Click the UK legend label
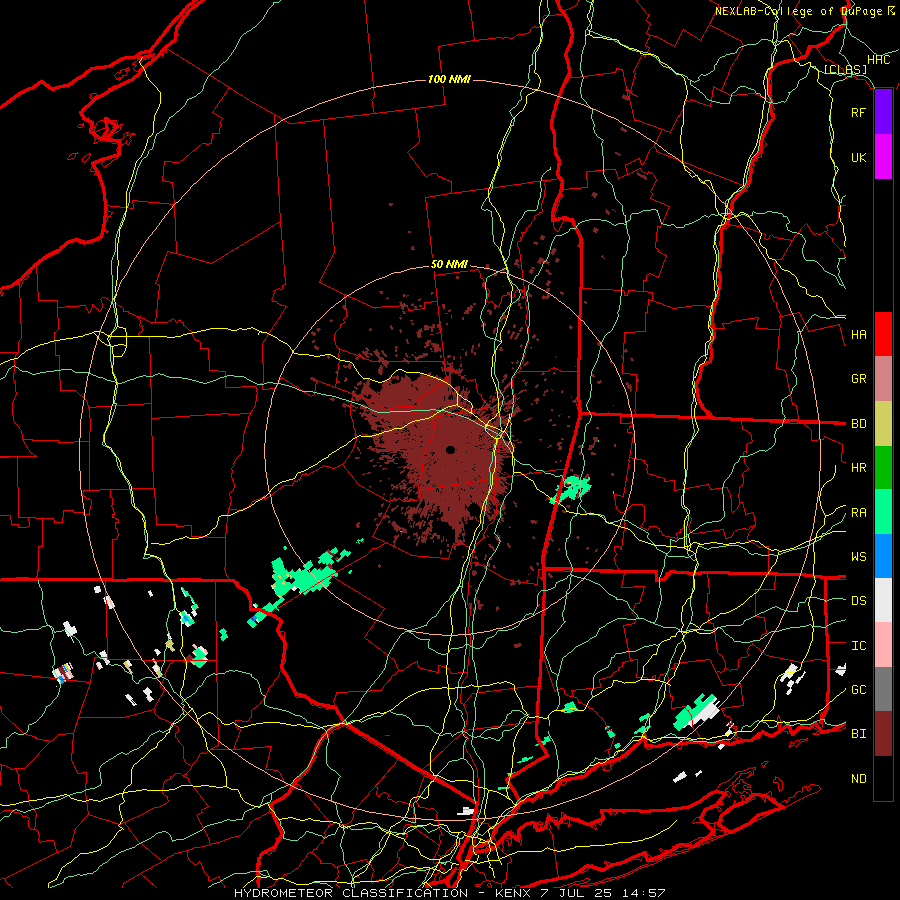 (x=858, y=157)
